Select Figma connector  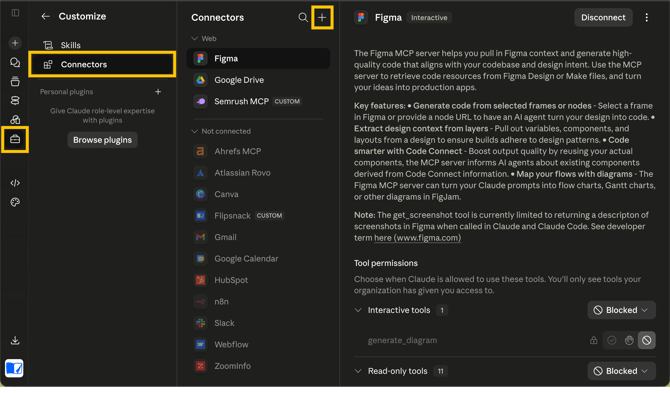coord(258,59)
